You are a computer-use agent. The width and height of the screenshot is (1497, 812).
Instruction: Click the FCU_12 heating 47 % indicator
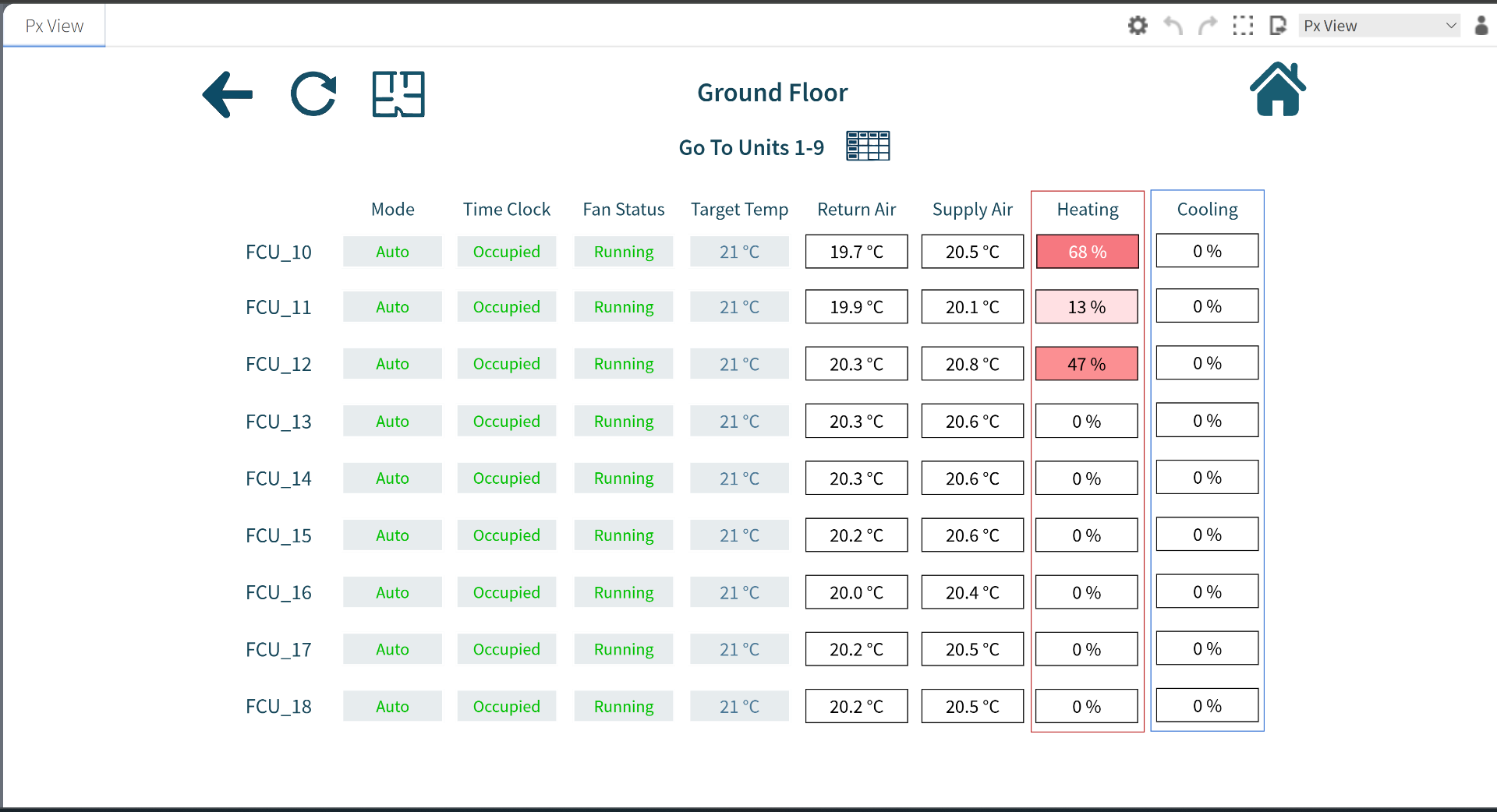coord(1087,364)
